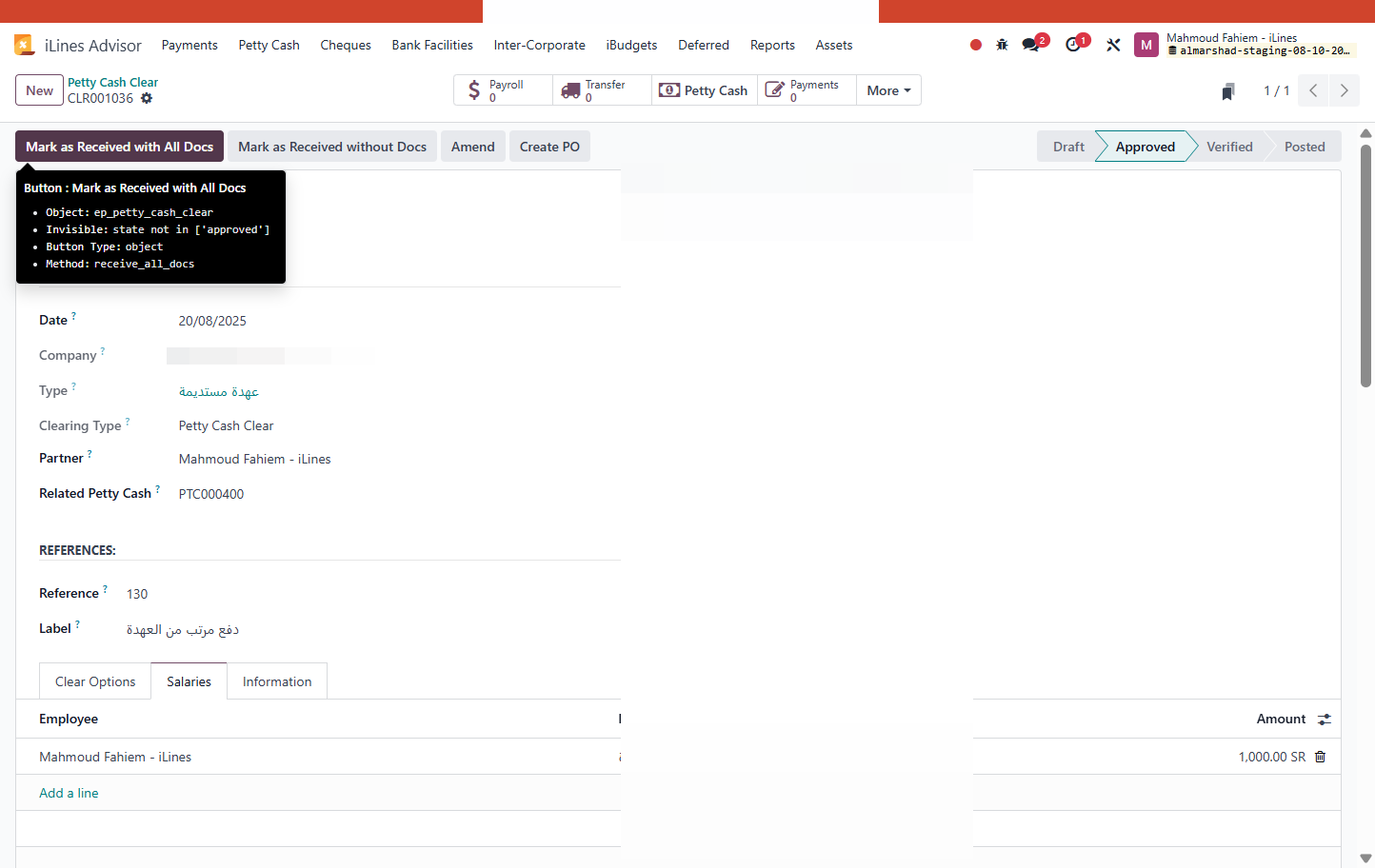Open the wrench tools icon
Viewport: 1375px width, 868px height.
(x=1113, y=45)
